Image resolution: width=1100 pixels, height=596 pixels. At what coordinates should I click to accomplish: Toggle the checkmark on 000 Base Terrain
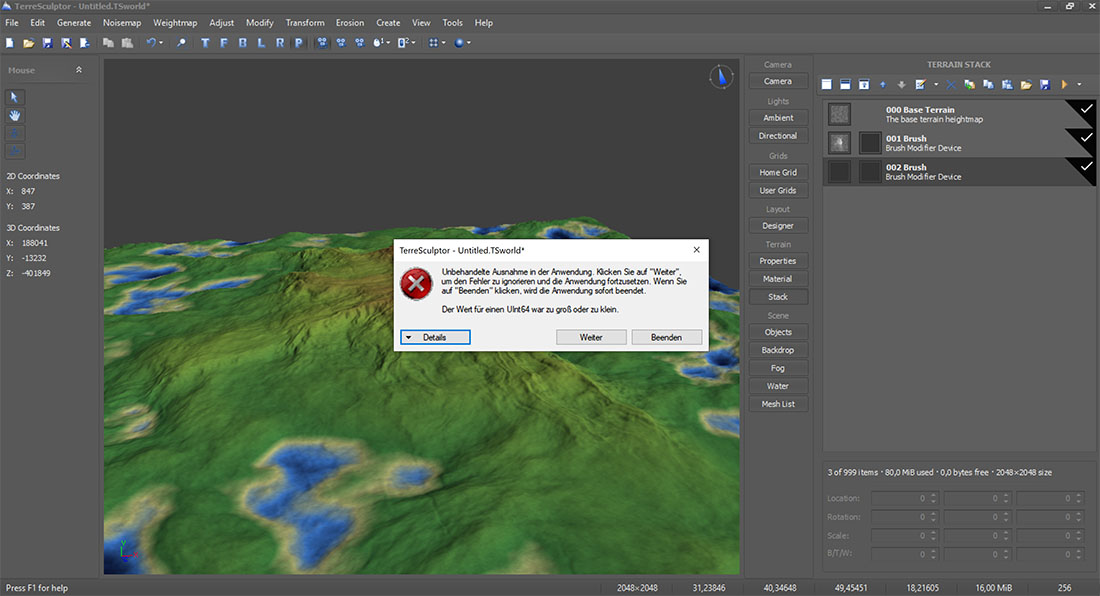click(x=1086, y=109)
